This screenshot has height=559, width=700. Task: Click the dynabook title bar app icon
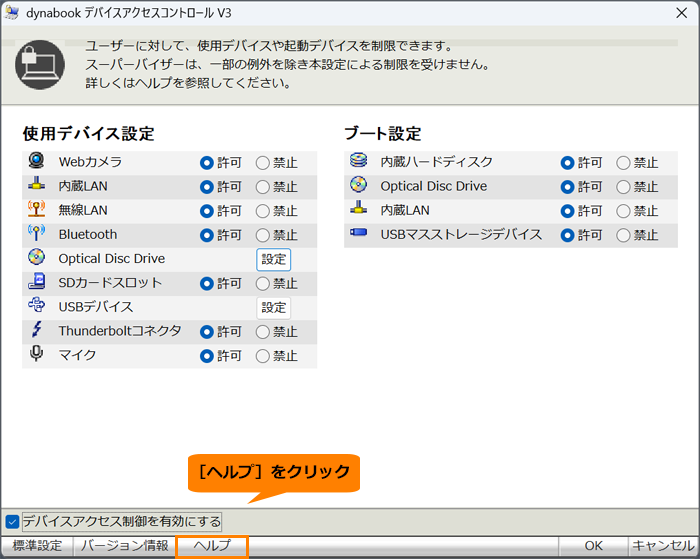tap(12, 13)
